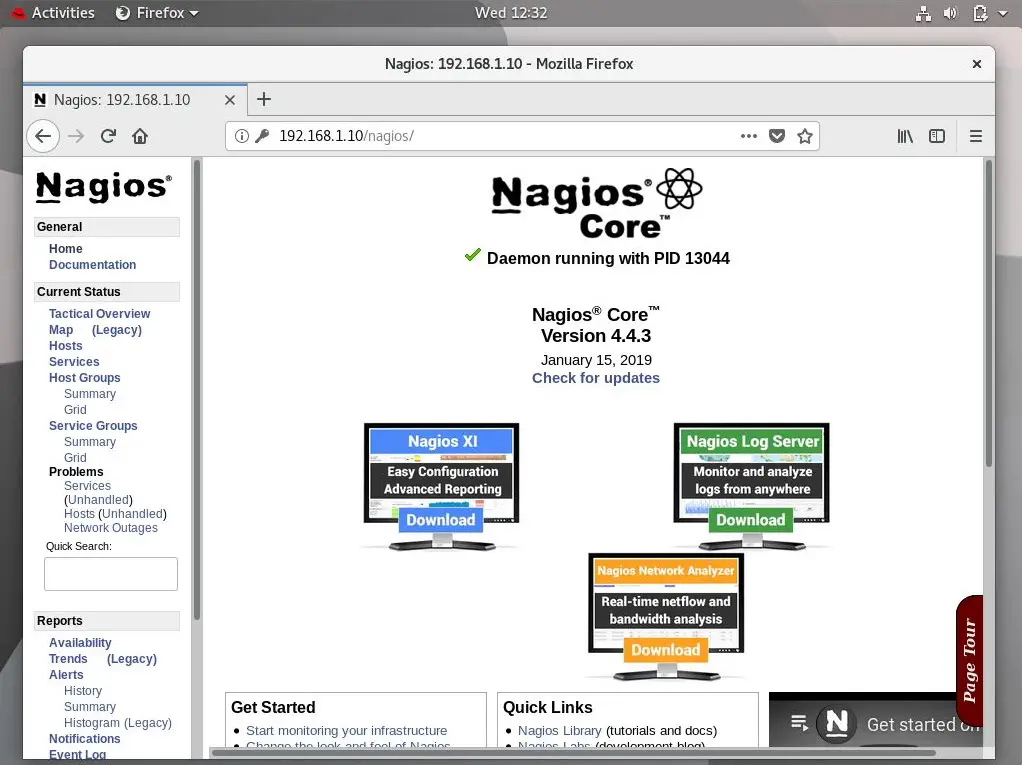This screenshot has width=1022, height=765.
Task: Open the Documentation link
Action: 93,265
